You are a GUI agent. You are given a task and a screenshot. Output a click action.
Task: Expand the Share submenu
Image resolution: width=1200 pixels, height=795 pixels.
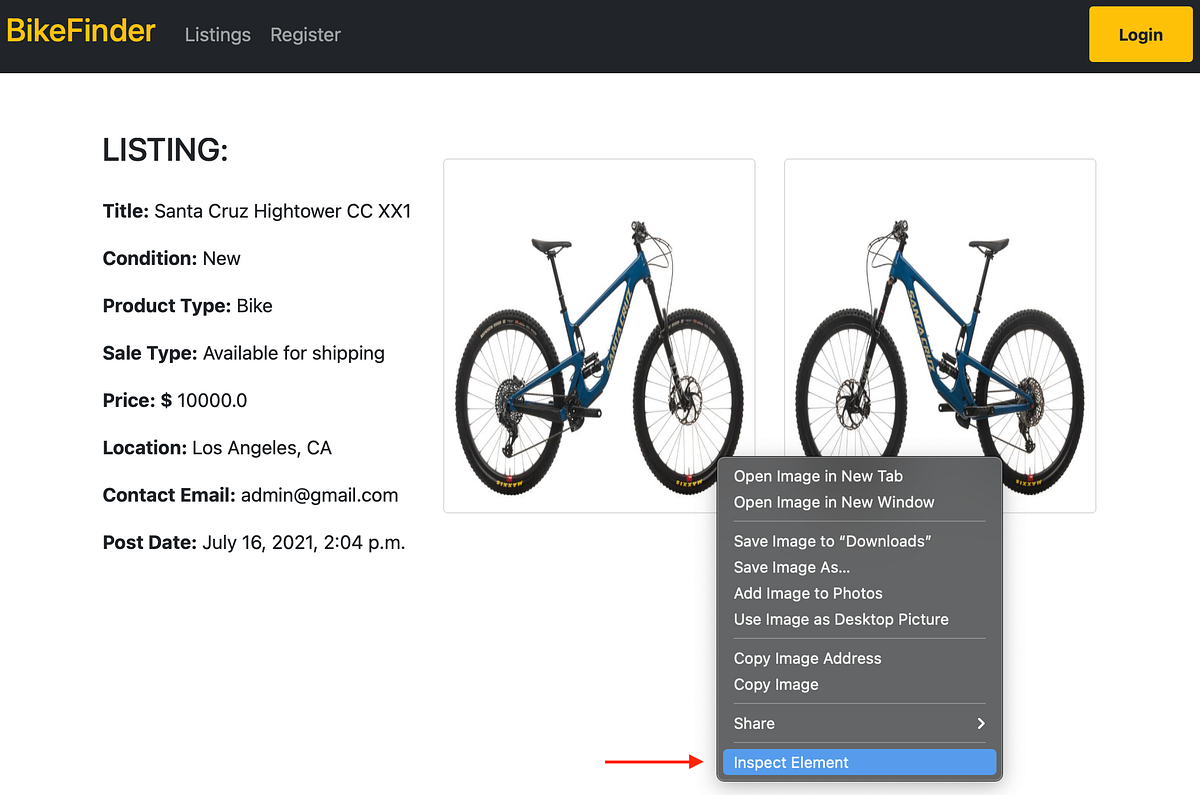coord(860,723)
